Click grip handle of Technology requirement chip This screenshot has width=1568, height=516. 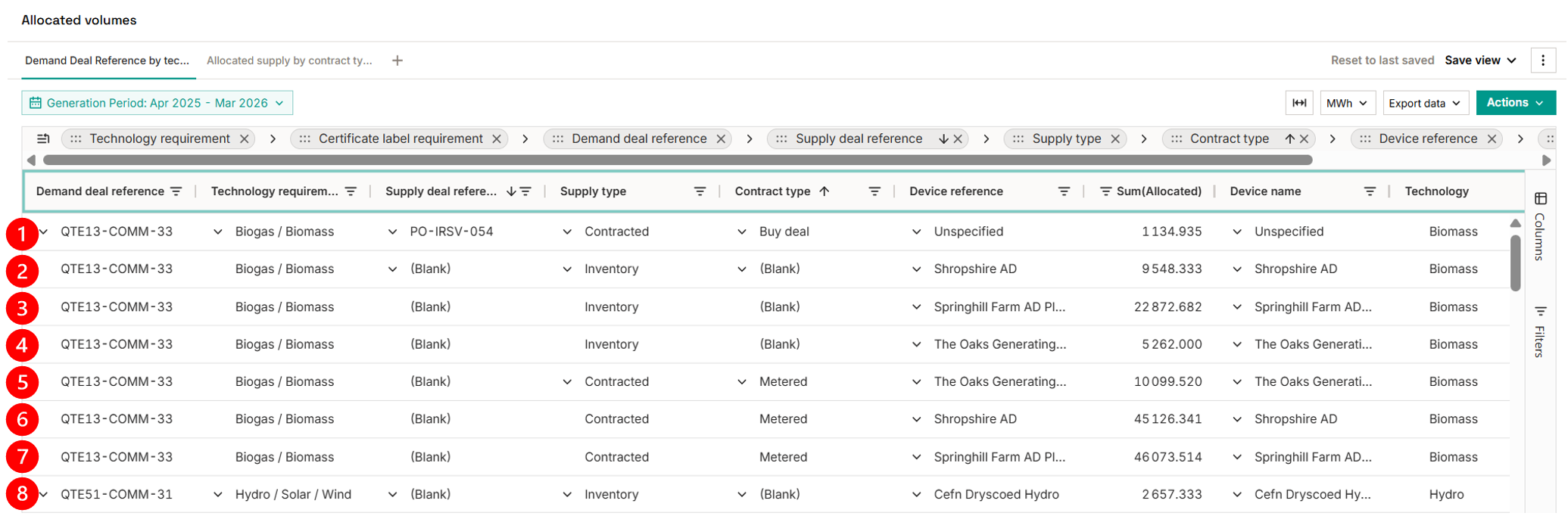(76, 139)
